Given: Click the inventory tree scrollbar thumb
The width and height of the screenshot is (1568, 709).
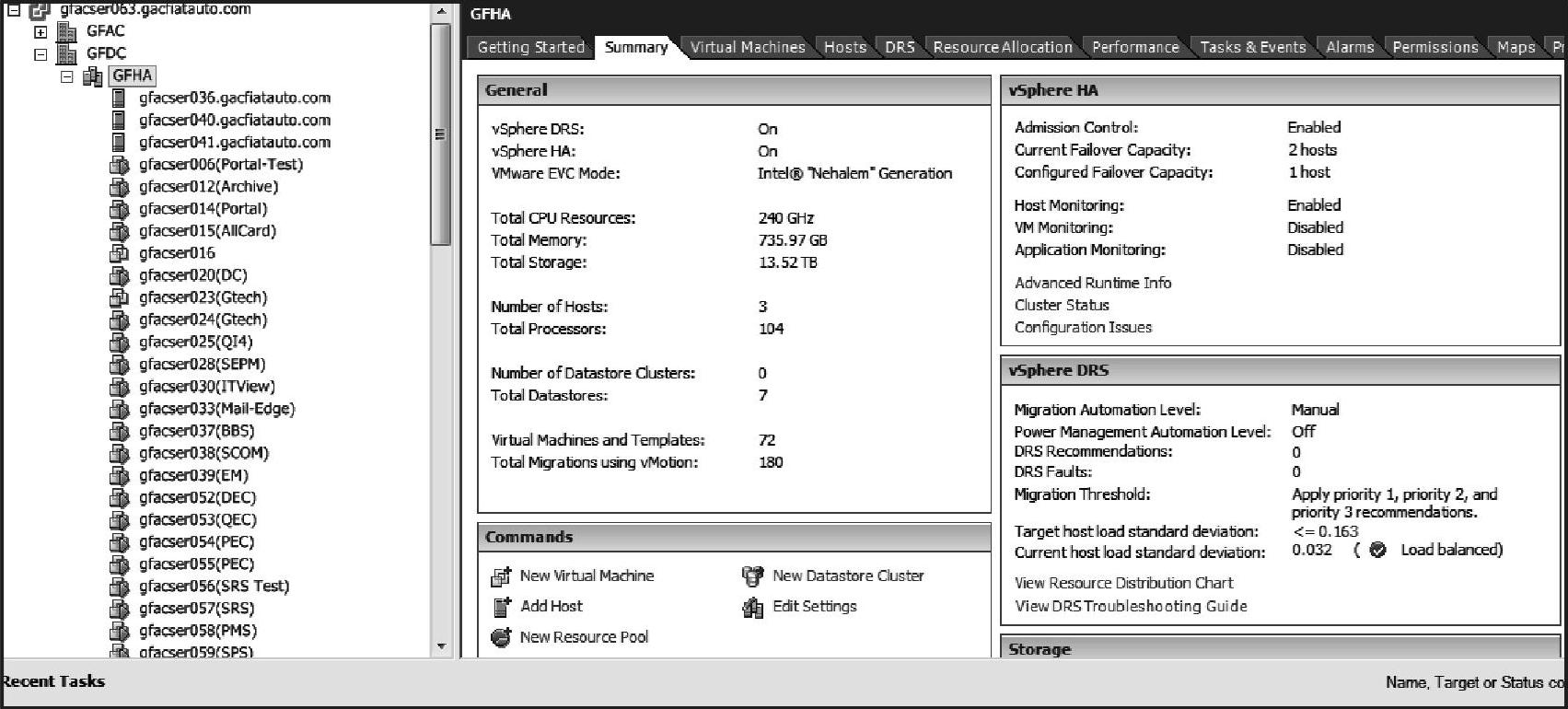Looking at the screenshot, I should [x=441, y=134].
